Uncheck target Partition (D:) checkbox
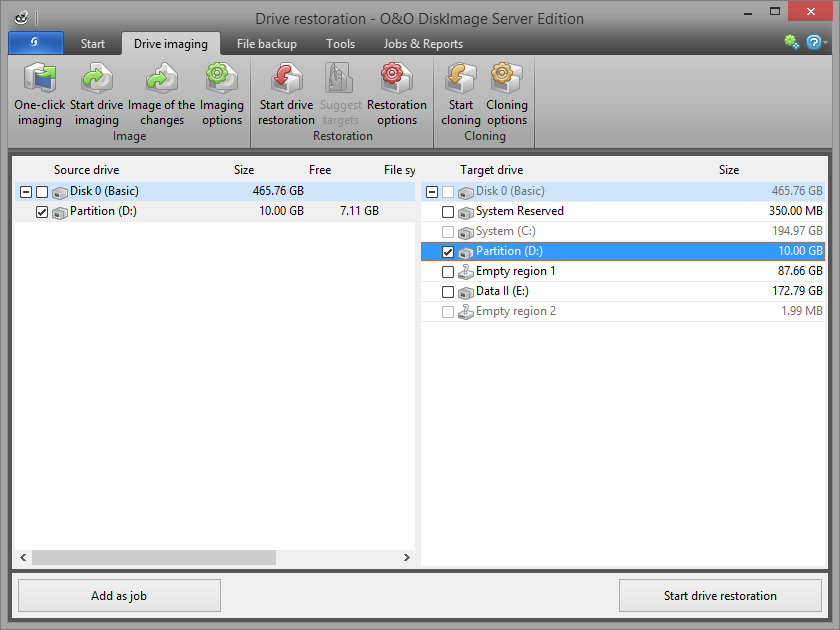The image size is (840, 630). click(x=448, y=252)
